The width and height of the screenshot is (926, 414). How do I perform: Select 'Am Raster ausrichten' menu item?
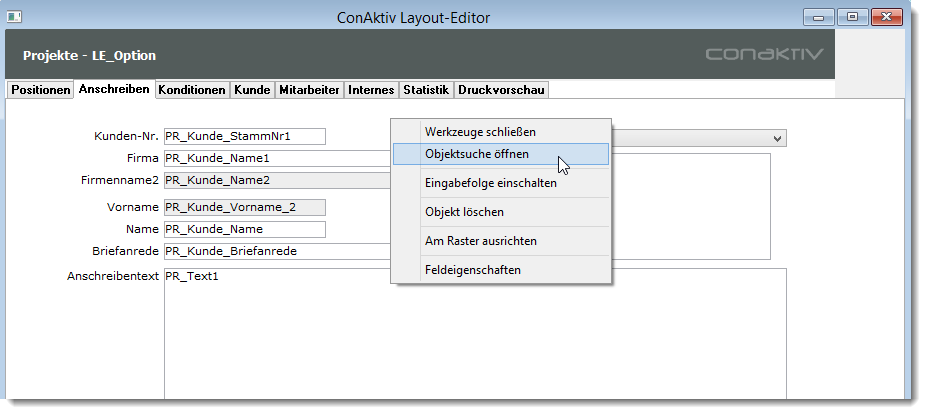480,241
